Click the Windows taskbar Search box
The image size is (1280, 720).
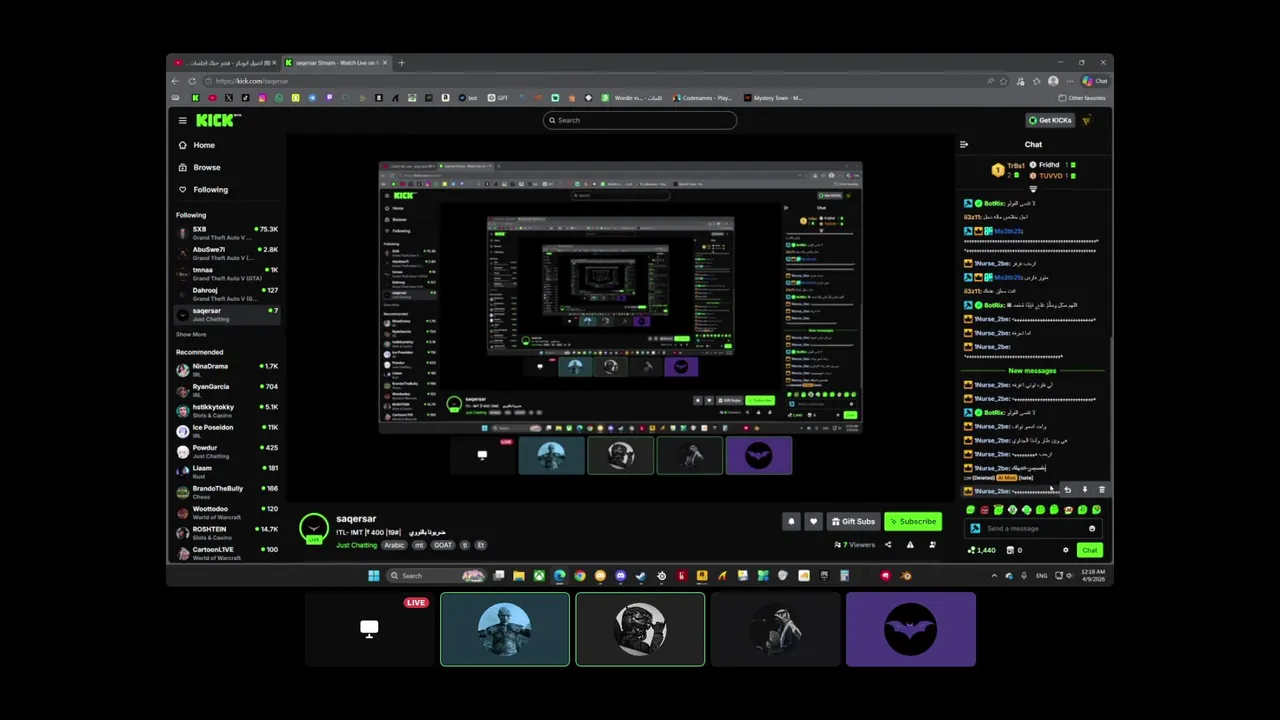437,575
